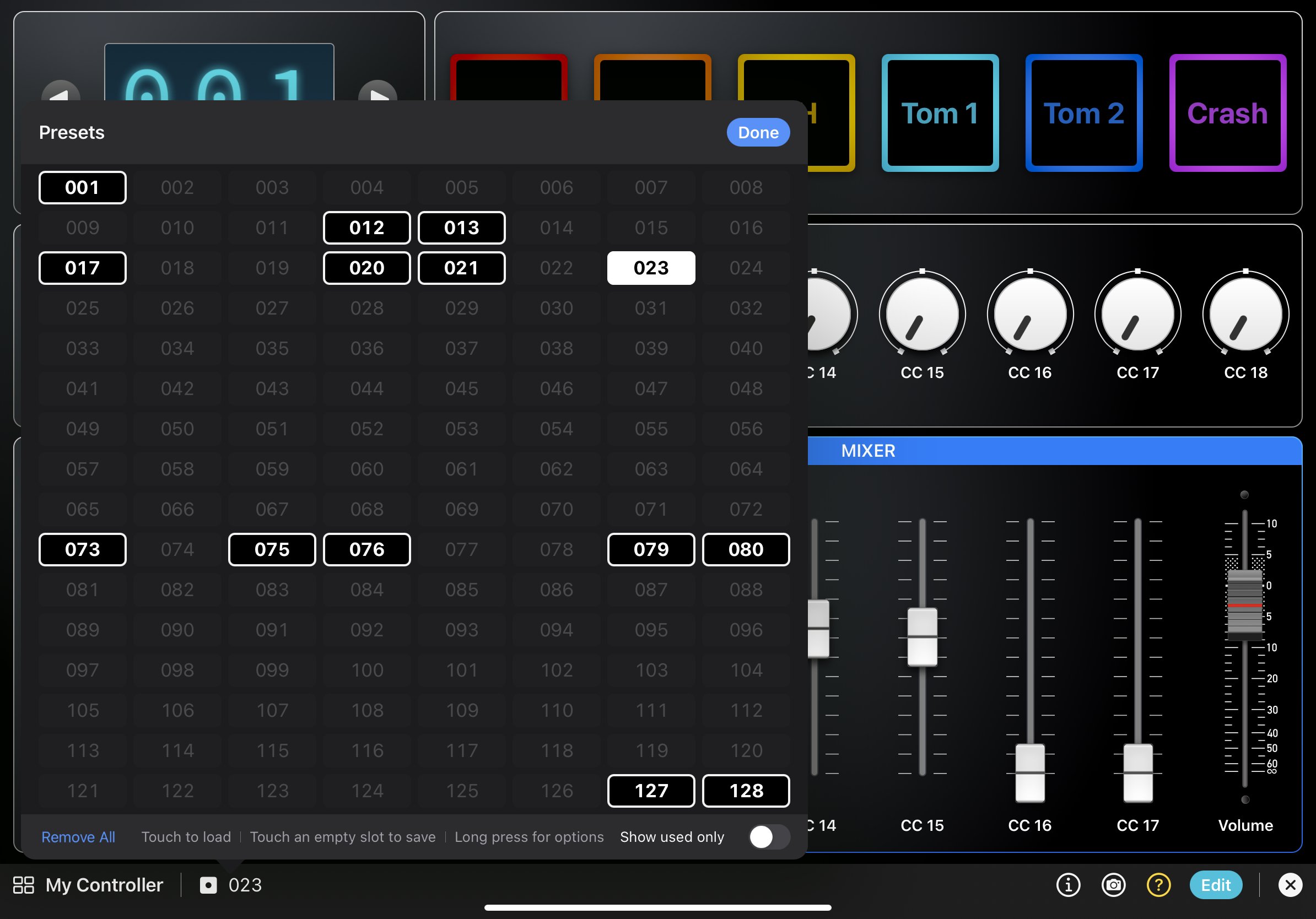Viewport: 1316px width, 919px height.
Task: Load preset 001
Action: pyautogui.click(x=83, y=187)
